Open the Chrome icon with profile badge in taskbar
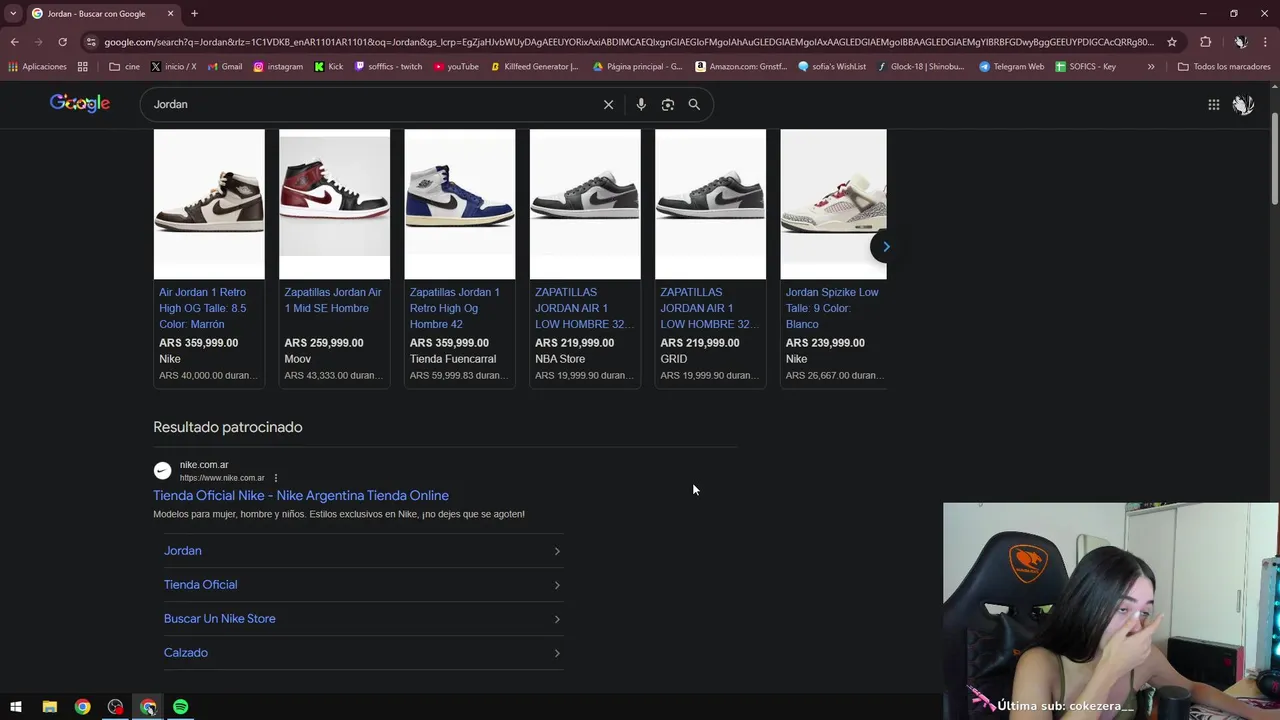Screen dimensions: 1280x720 tap(148, 707)
